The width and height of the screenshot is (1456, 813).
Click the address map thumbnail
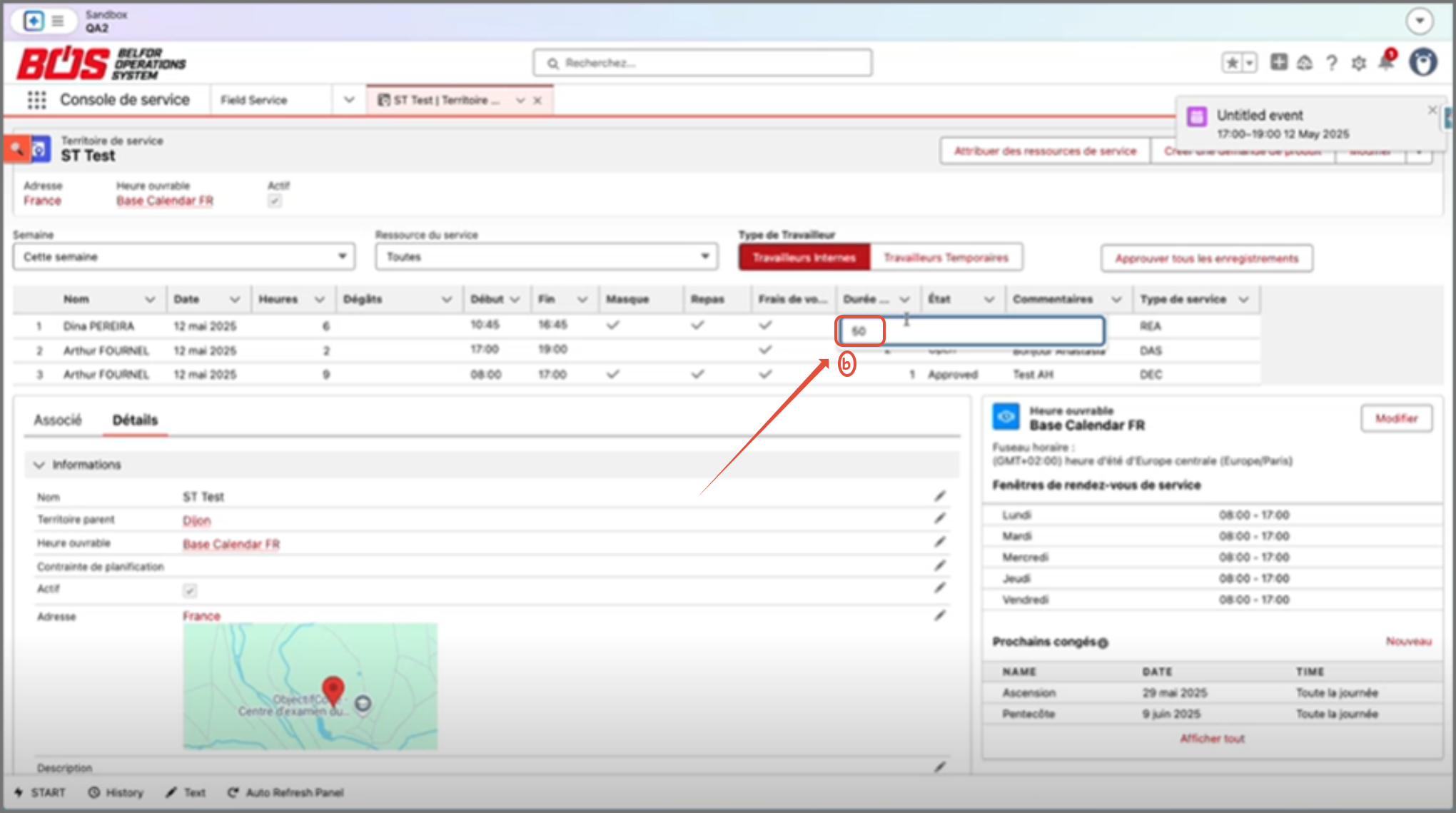(x=310, y=686)
